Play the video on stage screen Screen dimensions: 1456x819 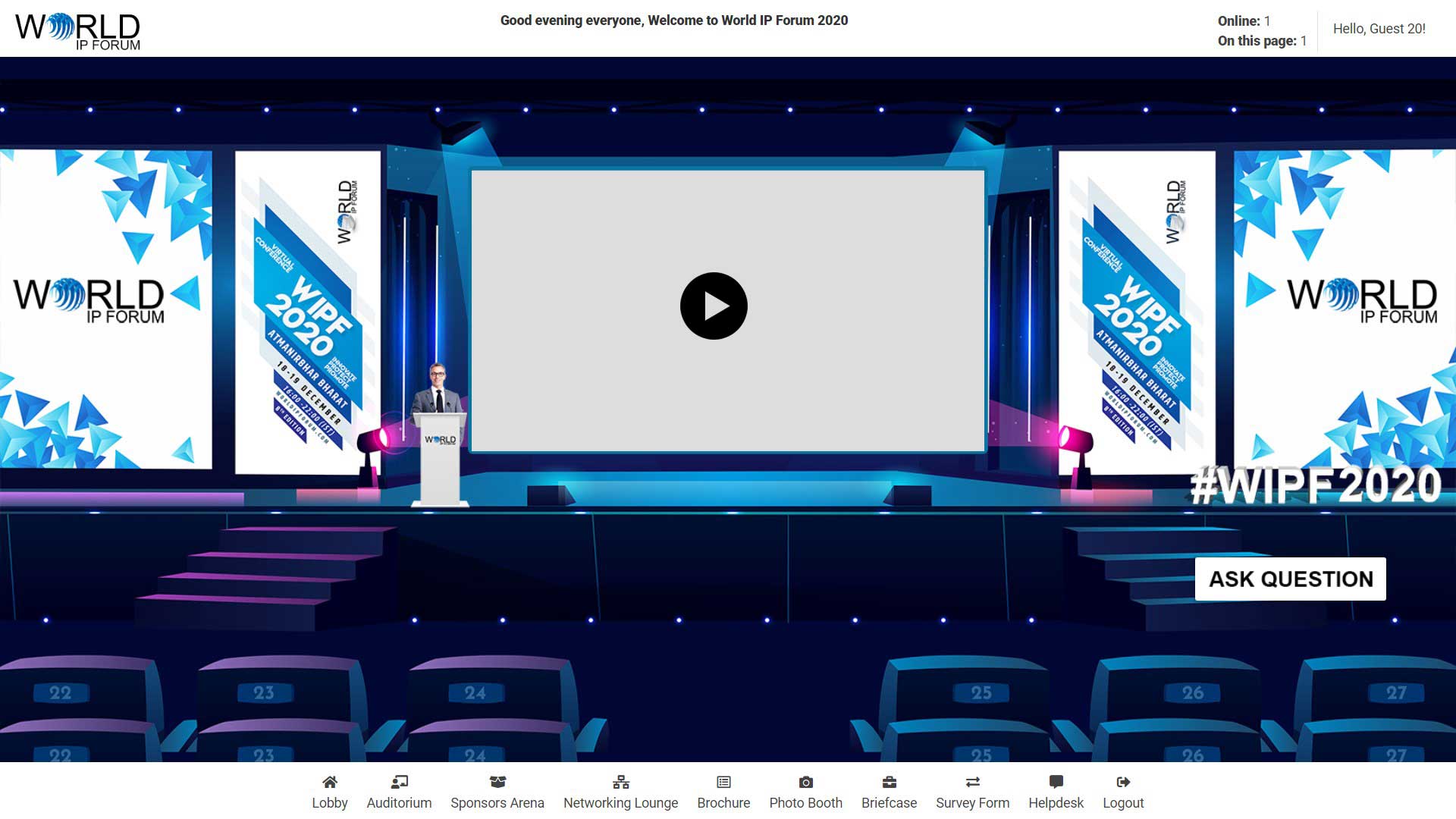point(714,306)
